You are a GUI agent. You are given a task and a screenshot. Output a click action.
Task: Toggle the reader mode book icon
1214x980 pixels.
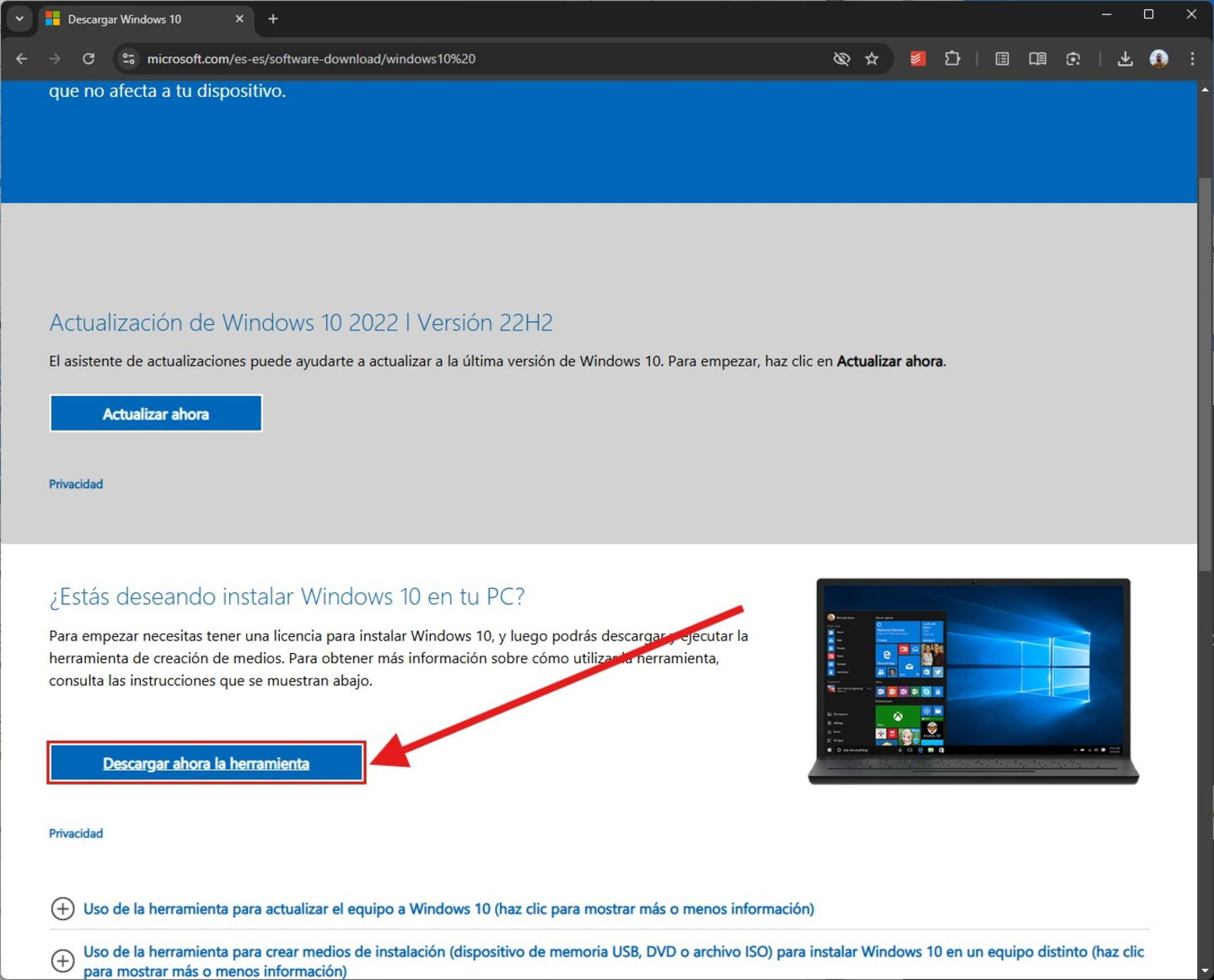point(1038,59)
